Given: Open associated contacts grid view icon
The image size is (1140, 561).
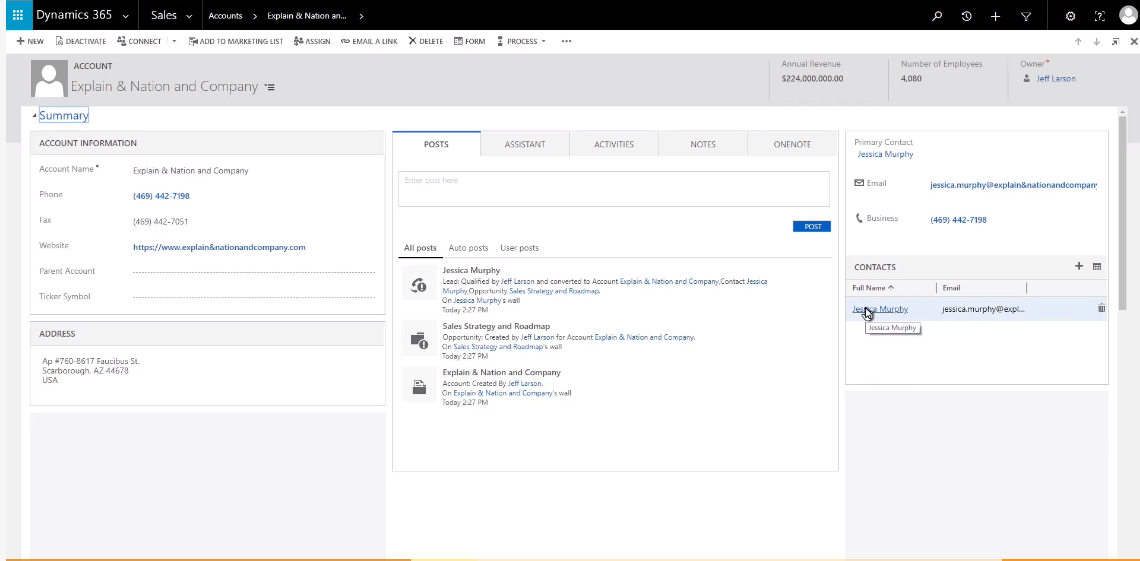Looking at the screenshot, I should 1097,266.
